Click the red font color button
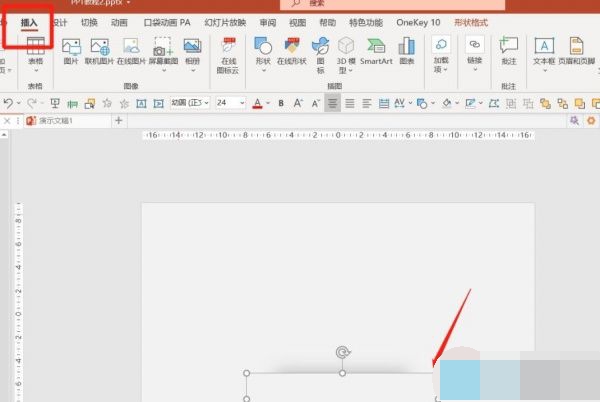 click(257, 102)
